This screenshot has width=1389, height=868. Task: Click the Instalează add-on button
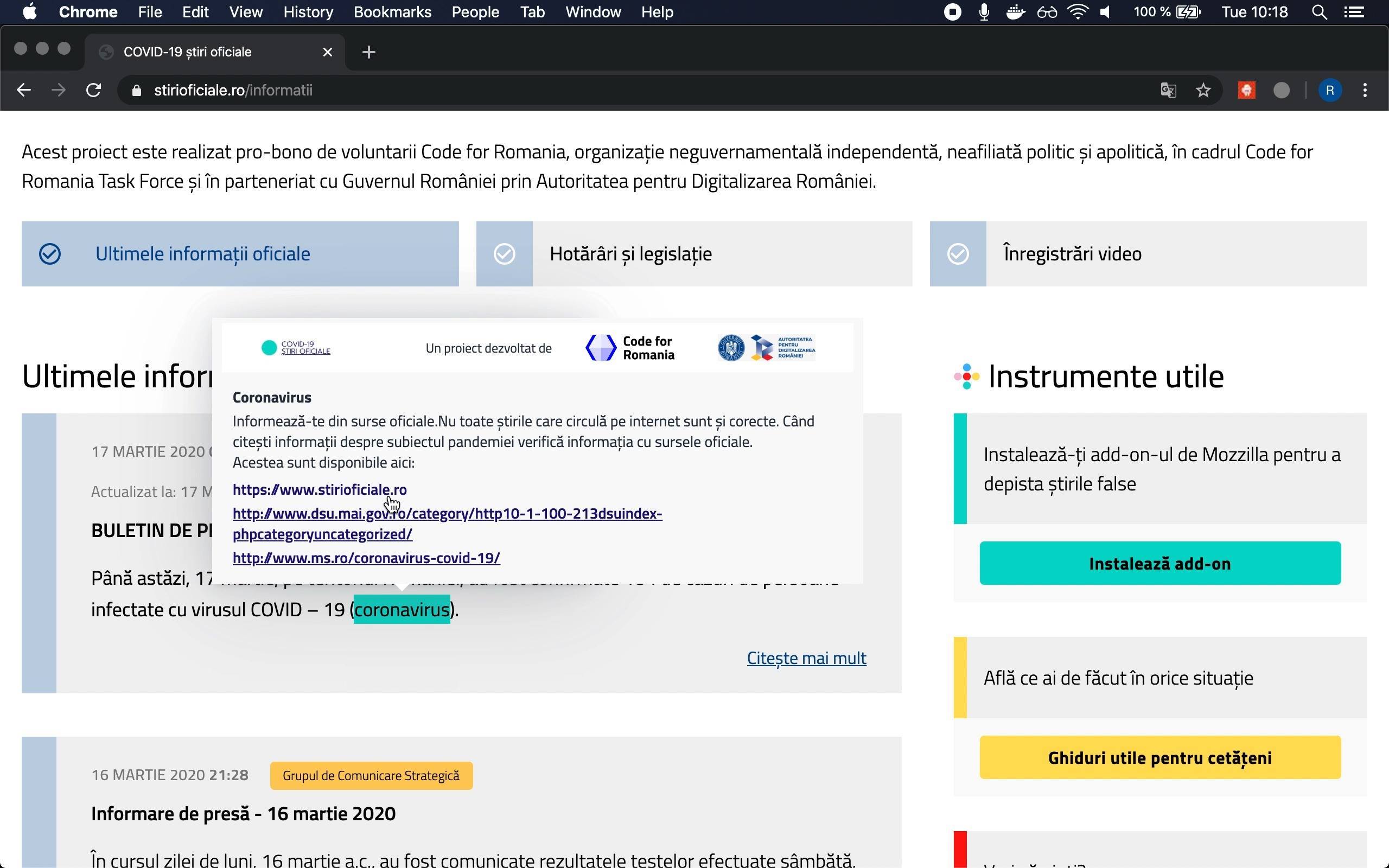[x=1160, y=563]
